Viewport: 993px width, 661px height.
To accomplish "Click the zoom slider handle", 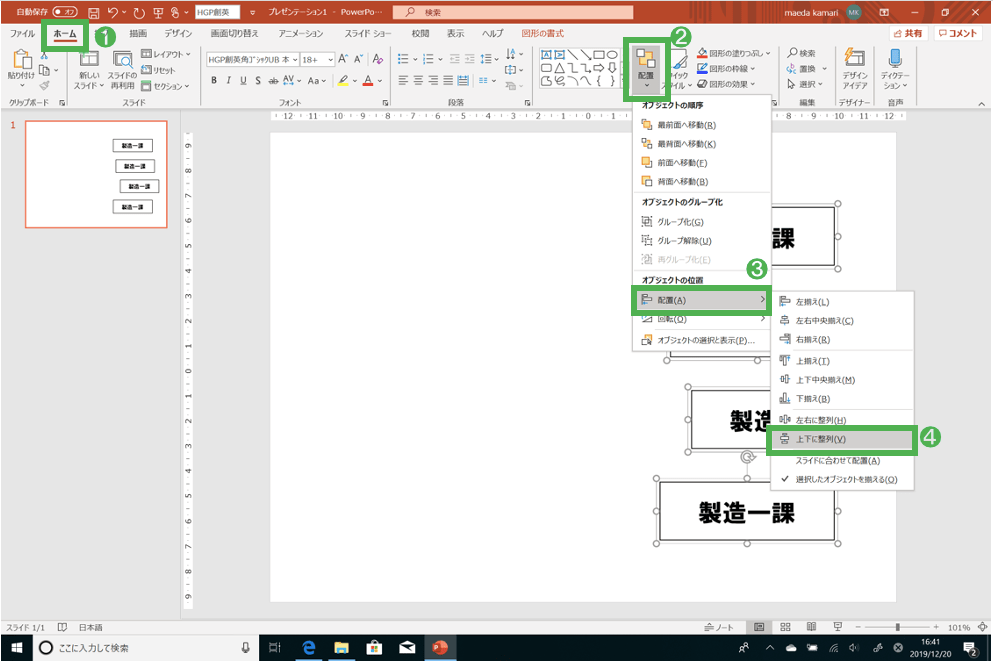I will tap(897, 627).
